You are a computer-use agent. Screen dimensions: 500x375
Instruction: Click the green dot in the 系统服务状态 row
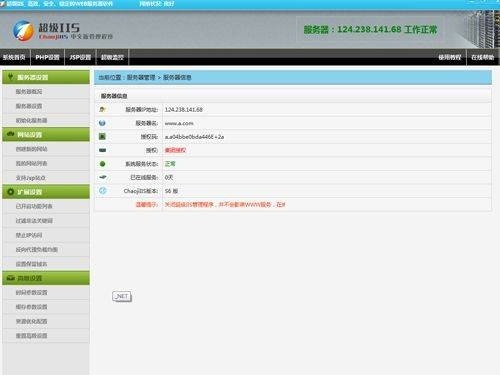tap(102, 164)
